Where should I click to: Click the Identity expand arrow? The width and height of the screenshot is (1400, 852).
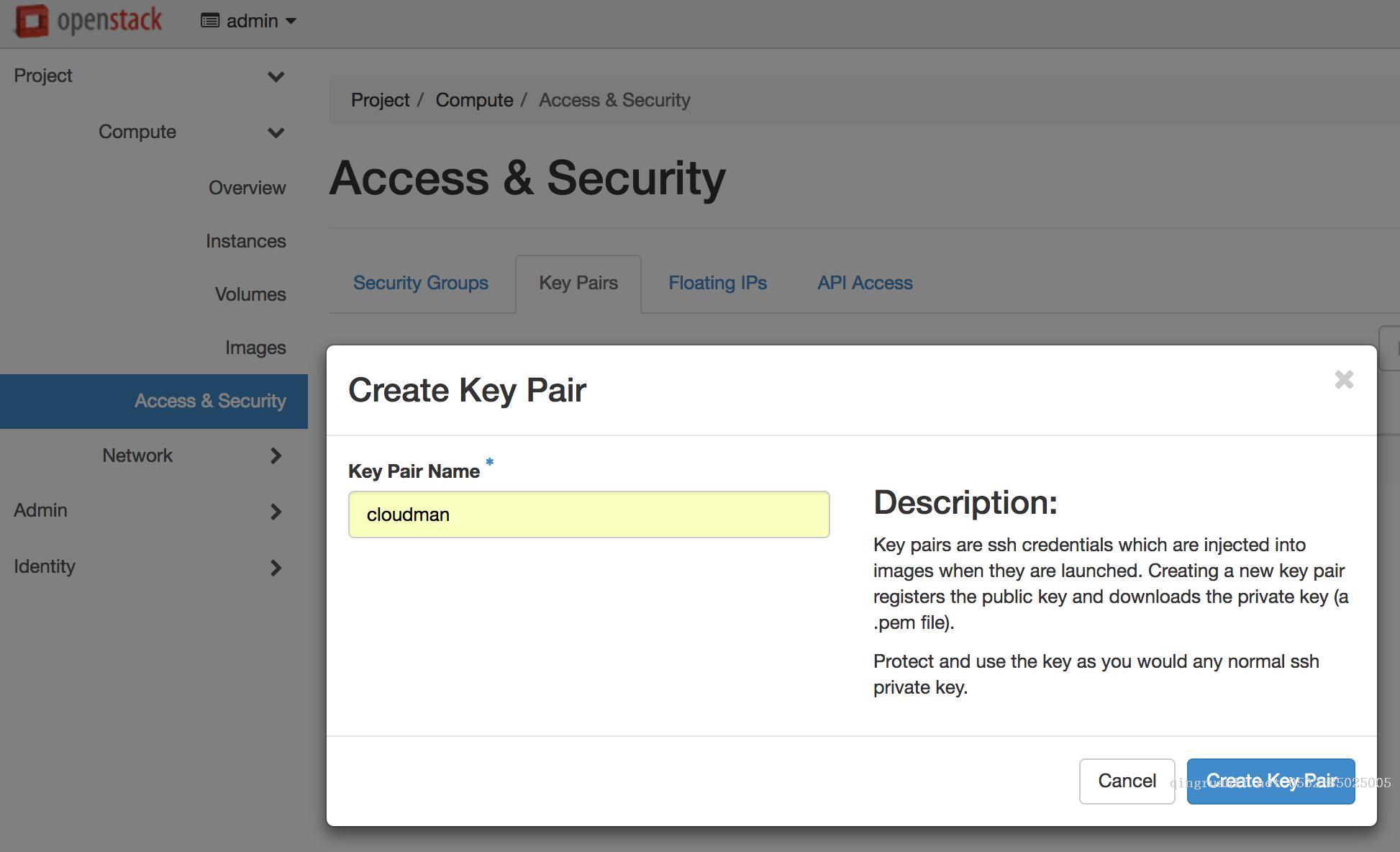pos(275,565)
